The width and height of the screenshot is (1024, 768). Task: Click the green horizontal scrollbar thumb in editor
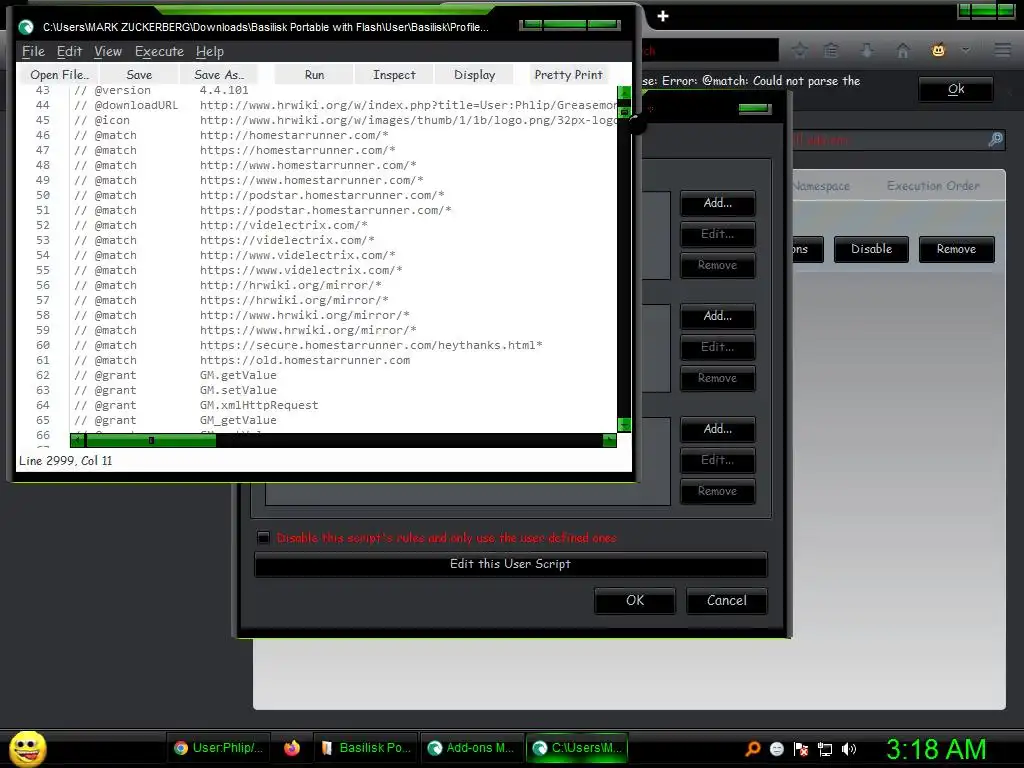point(151,441)
